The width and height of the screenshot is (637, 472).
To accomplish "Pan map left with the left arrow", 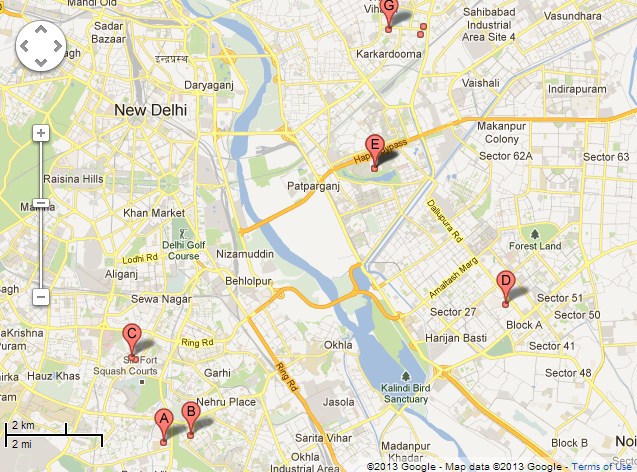I will point(24,46).
